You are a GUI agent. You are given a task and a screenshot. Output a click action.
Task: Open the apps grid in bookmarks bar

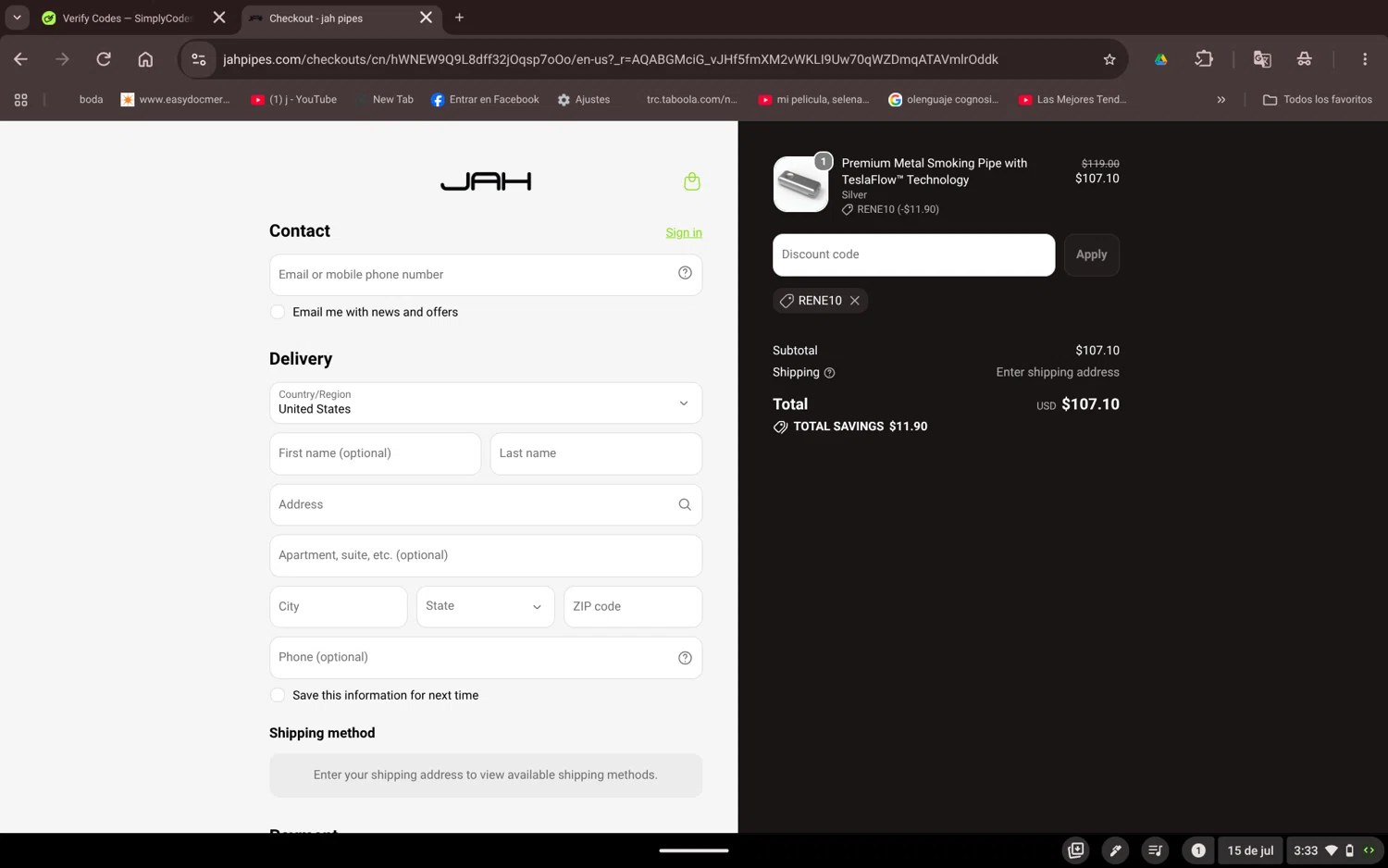point(20,100)
